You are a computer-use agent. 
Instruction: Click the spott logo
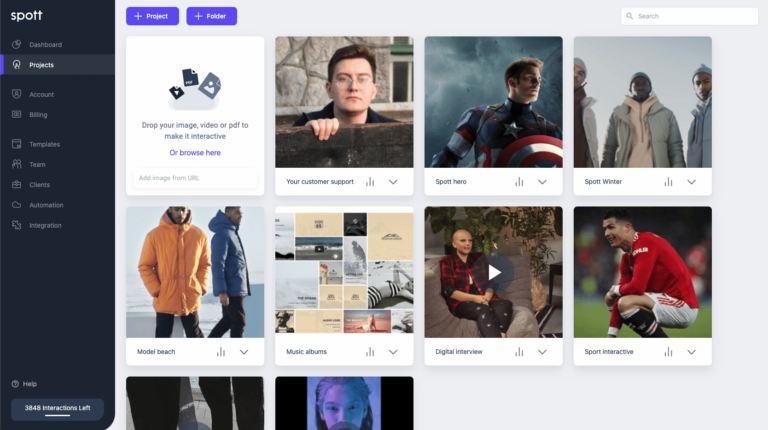point(26,16)
